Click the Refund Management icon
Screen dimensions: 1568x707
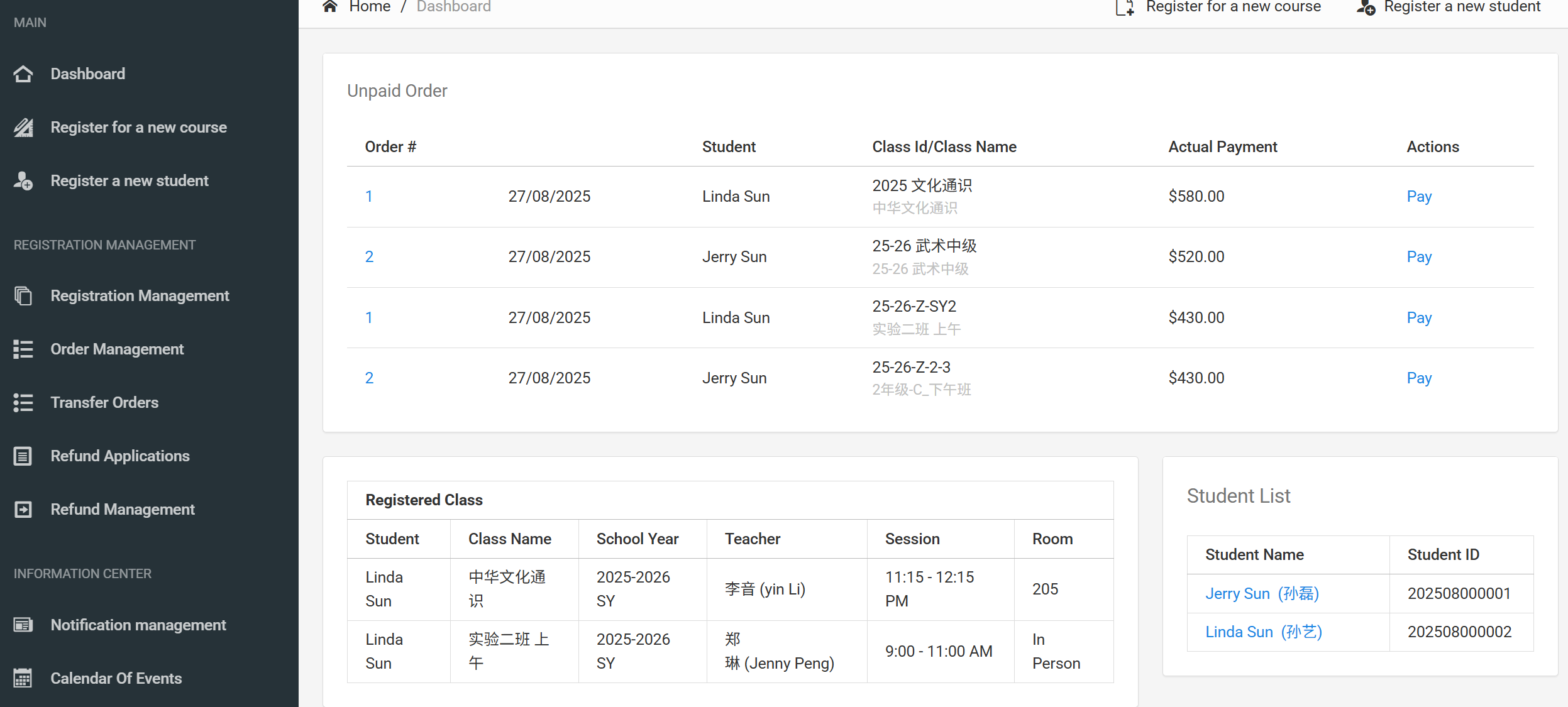tap(23, 510)
